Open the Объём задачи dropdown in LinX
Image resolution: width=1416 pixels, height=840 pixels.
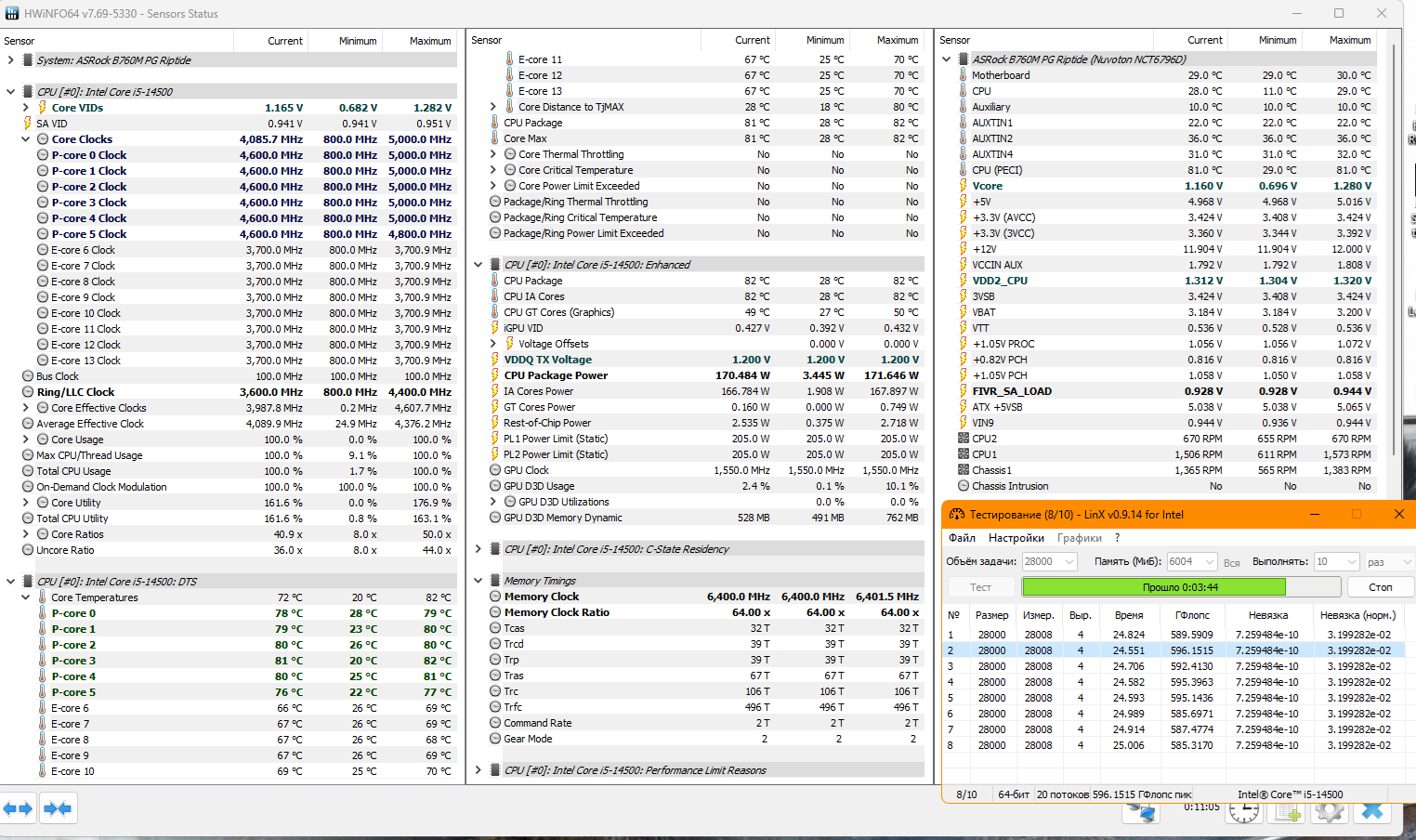[x=1049, y=561]
